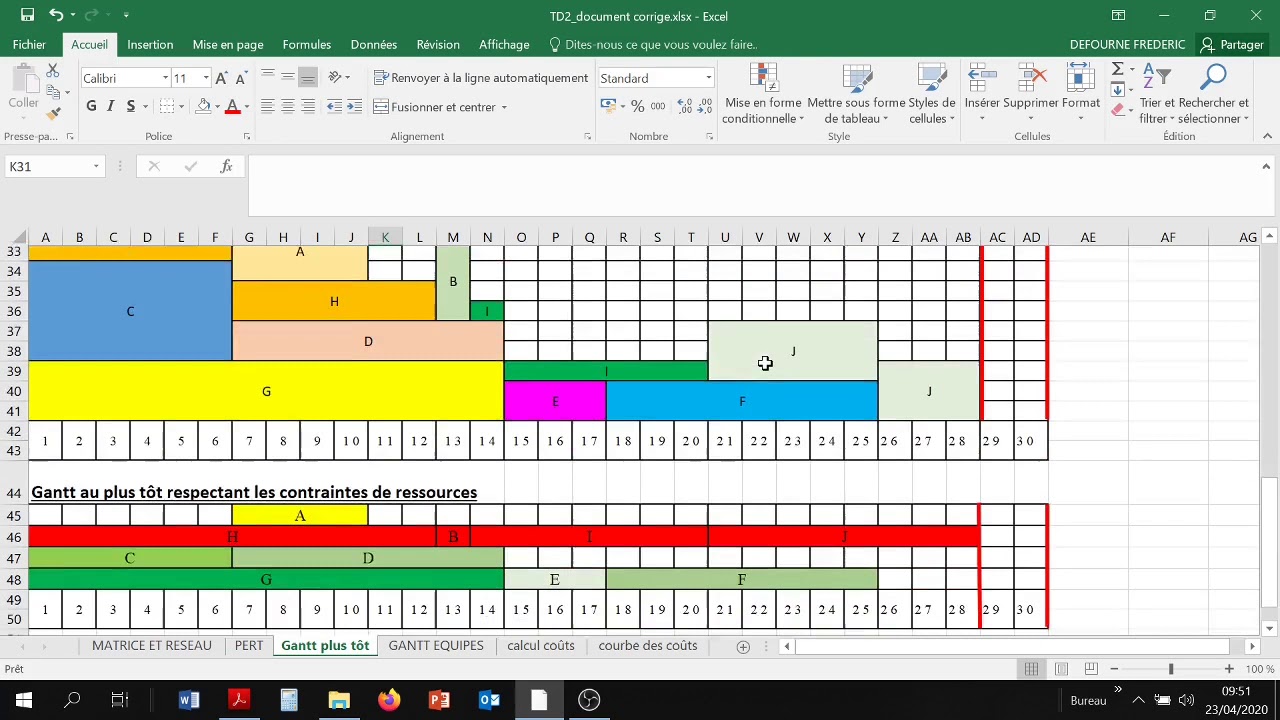Open Fusionner et centrer dropdown arrow

(x=504, y=107)
